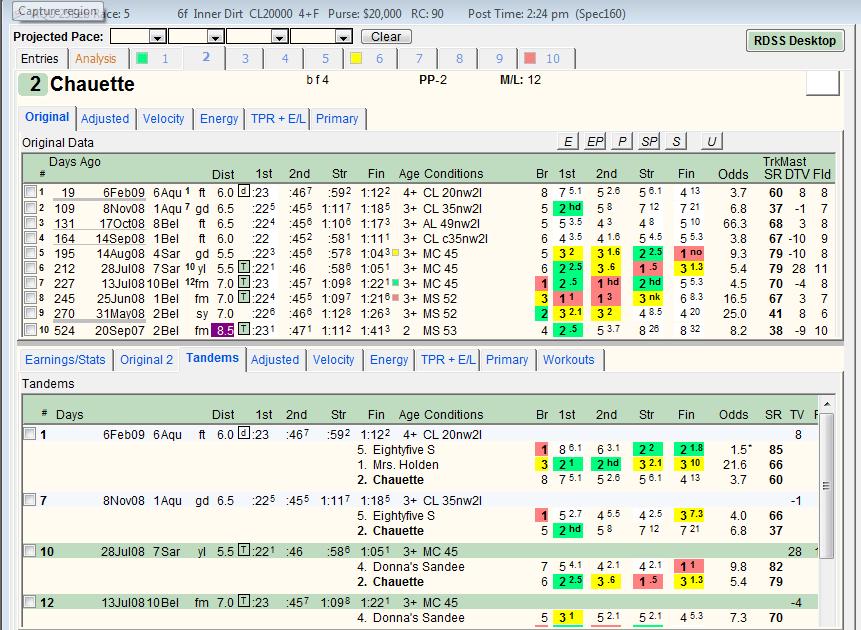Tick checkbox for past race 3 (17Oct08)
861x630 pixels.
pos(30,223)
